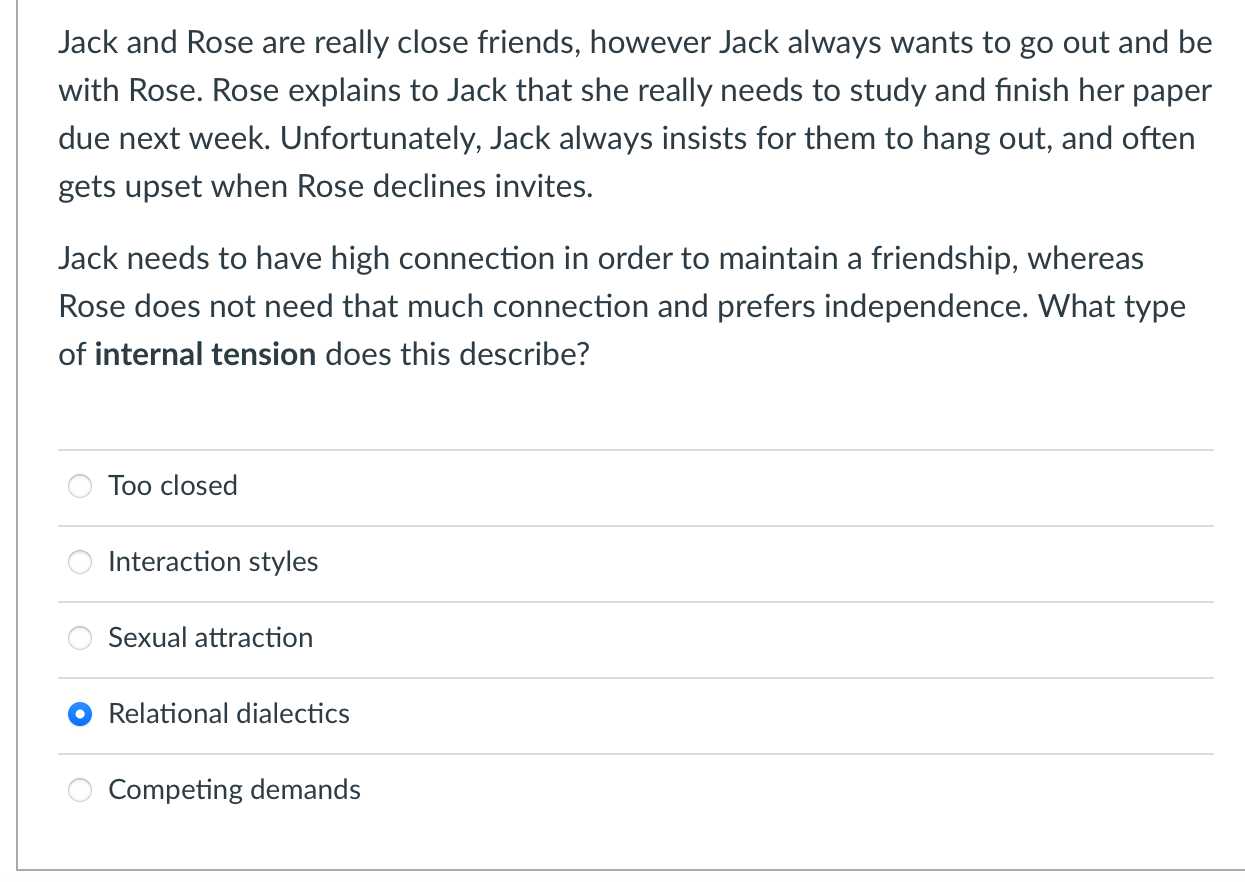Click the "Sexual attraction" answer label text
Screen dimensions: 1245x882
pyautogui.click(x=210, y=638)
